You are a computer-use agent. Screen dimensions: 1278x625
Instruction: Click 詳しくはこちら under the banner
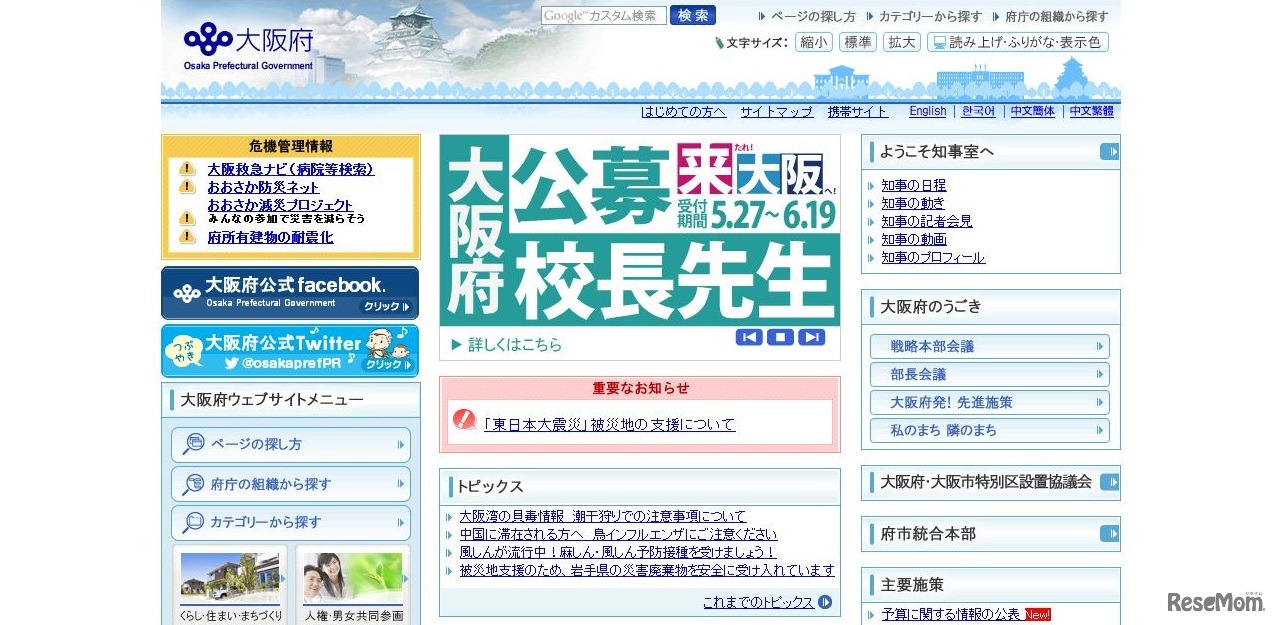(507, 345)
